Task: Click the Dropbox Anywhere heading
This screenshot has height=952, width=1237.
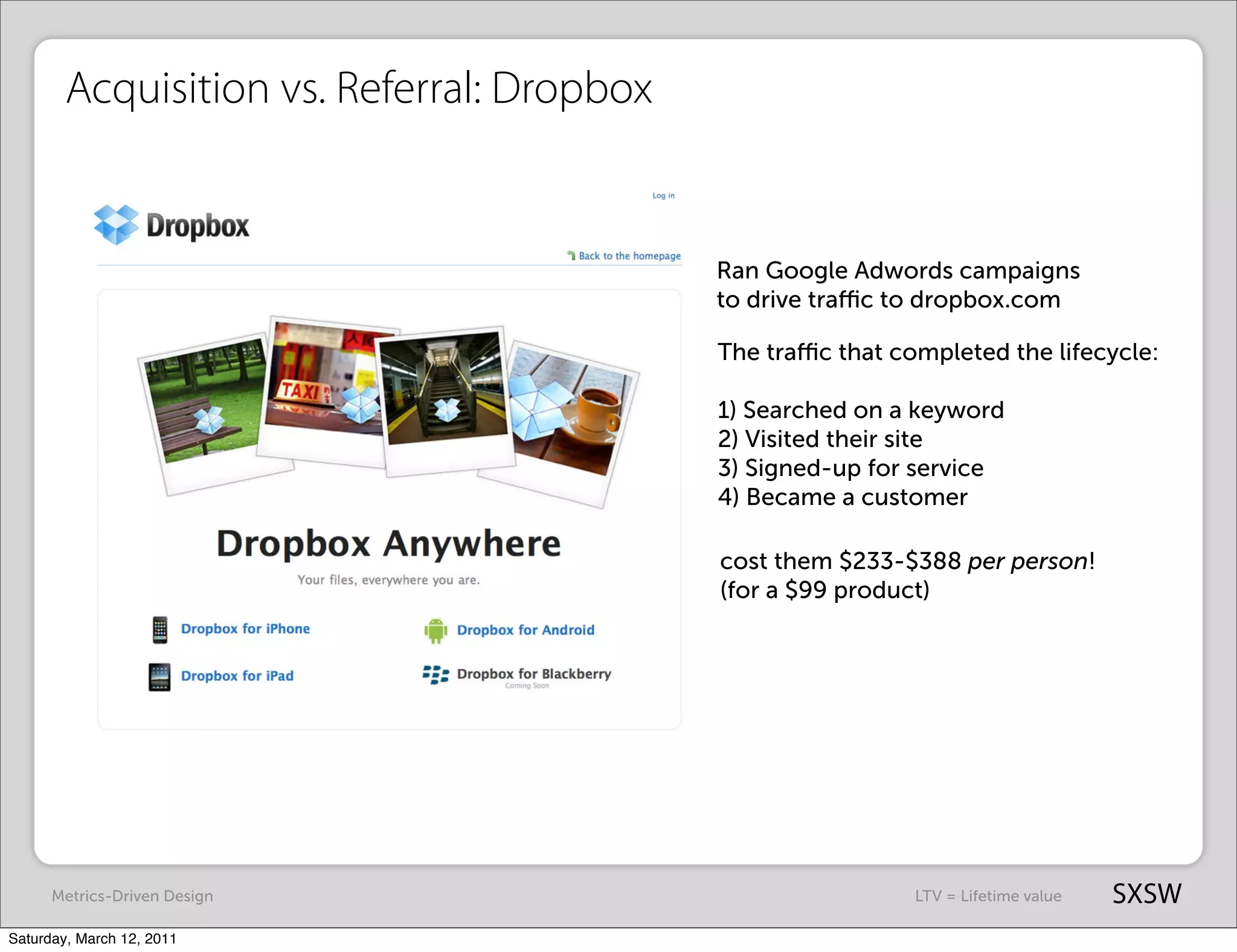Action: [388, 543]
